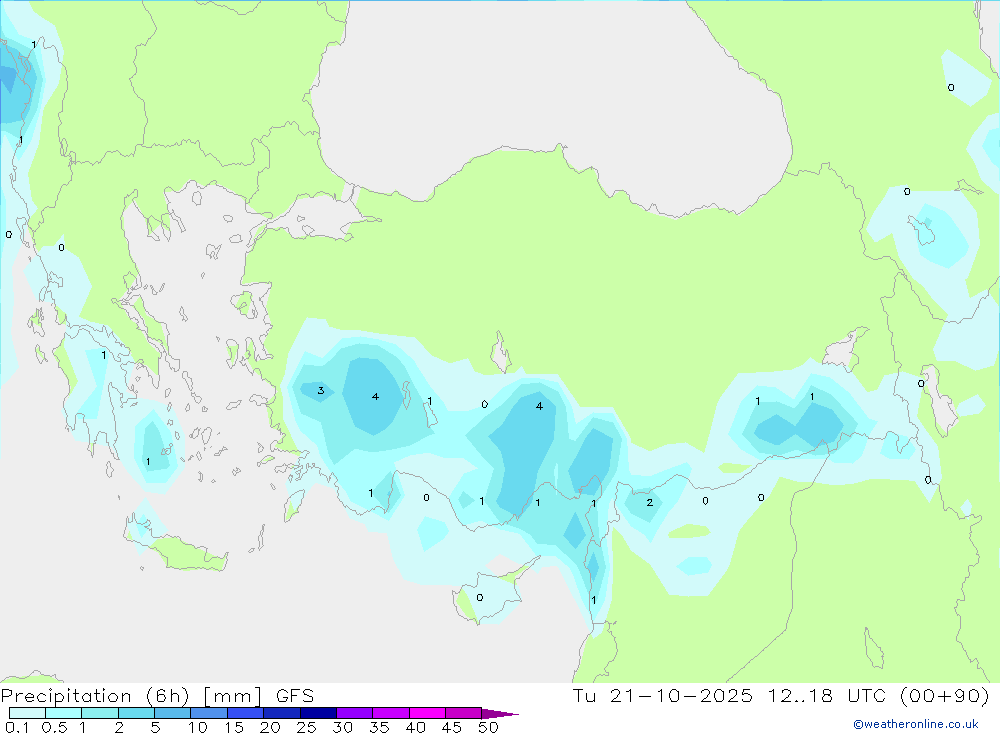The height and width of the screenshot is (733, 1000).
Task: Click the '10' legend scale label
Action: tap(198, 727)
